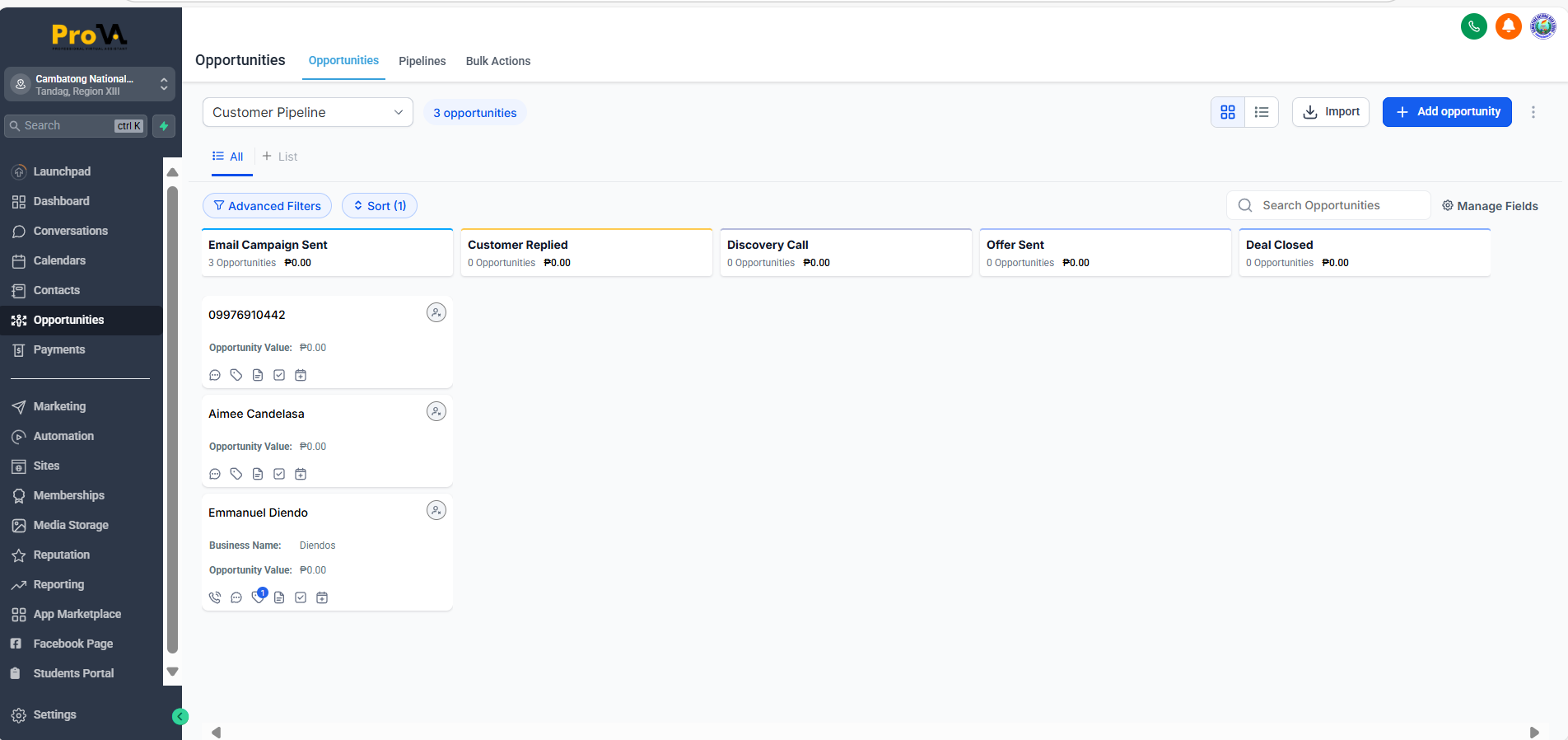
Task: Switch to board grid view
Action: pos(1227,112)
